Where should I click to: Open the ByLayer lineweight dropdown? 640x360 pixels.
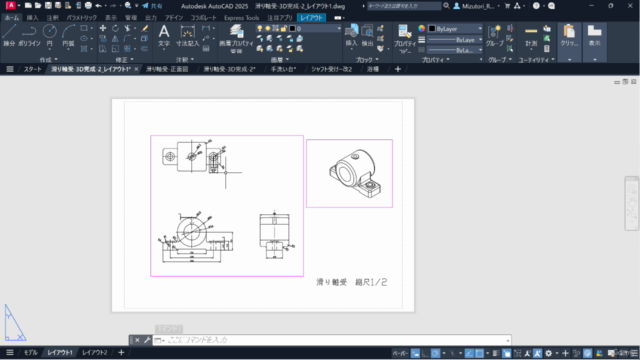(x=455, y=40)
